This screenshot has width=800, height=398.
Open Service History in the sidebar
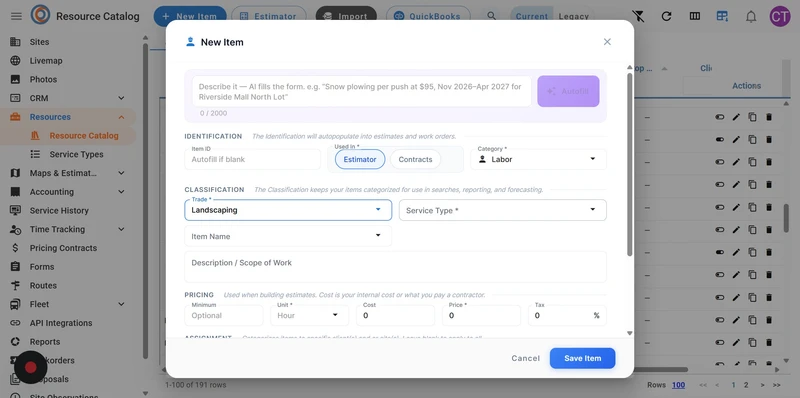(x=59, y=210)
